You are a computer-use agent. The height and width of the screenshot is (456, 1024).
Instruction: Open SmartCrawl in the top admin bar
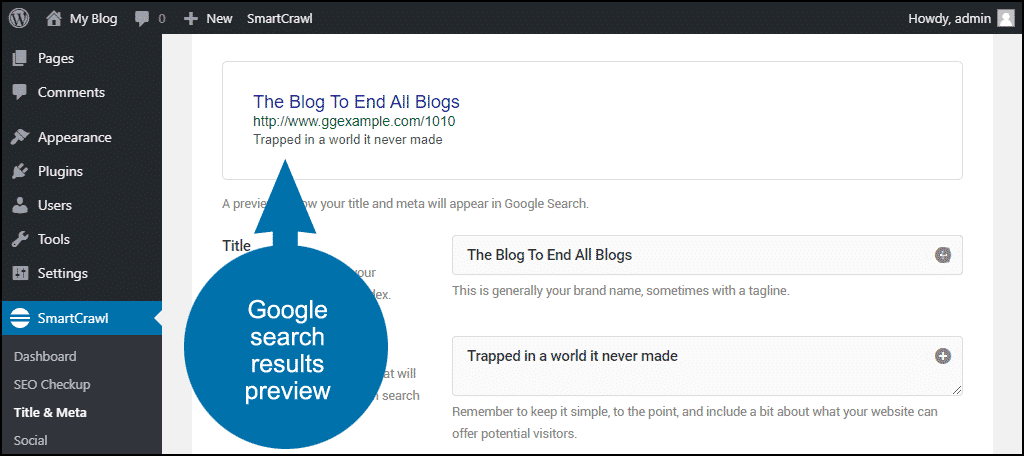(x=279, y=18)
